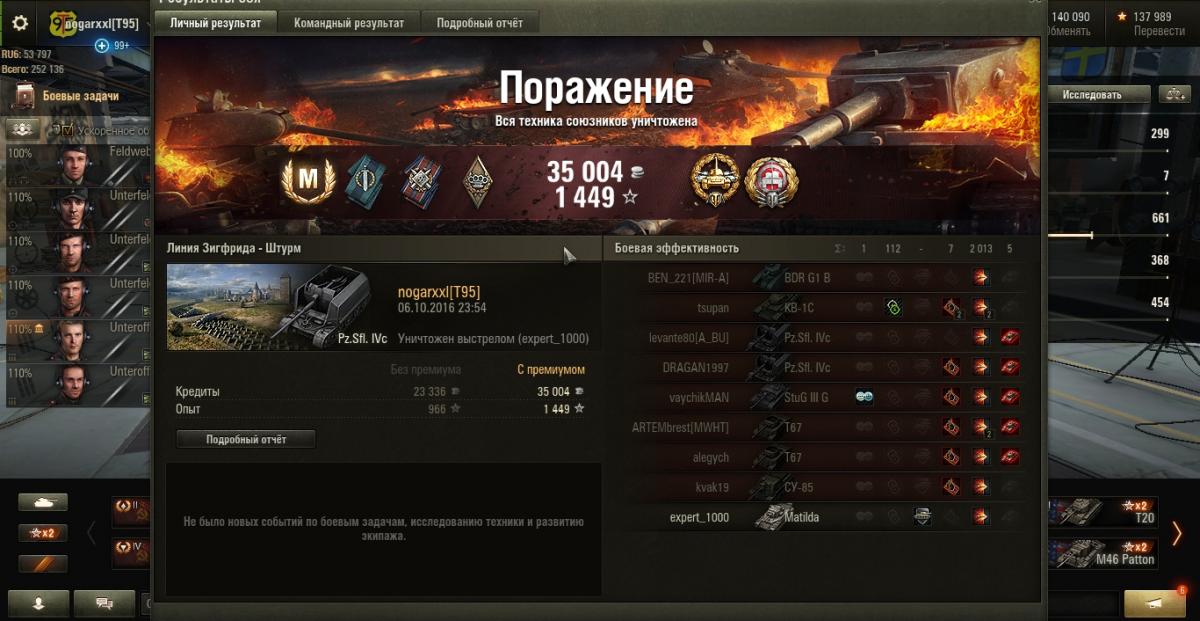Viewport: 1200px width, 621px height.
Task: Show previous tanks with carousel left arrow
Action: point(91,533)
